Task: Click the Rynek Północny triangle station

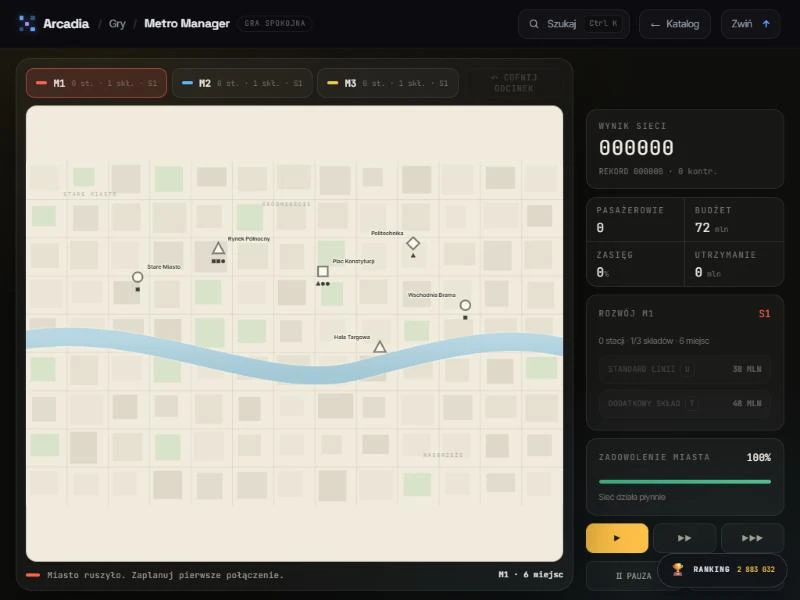Action: pyautogui.click(x=218, y=248)
